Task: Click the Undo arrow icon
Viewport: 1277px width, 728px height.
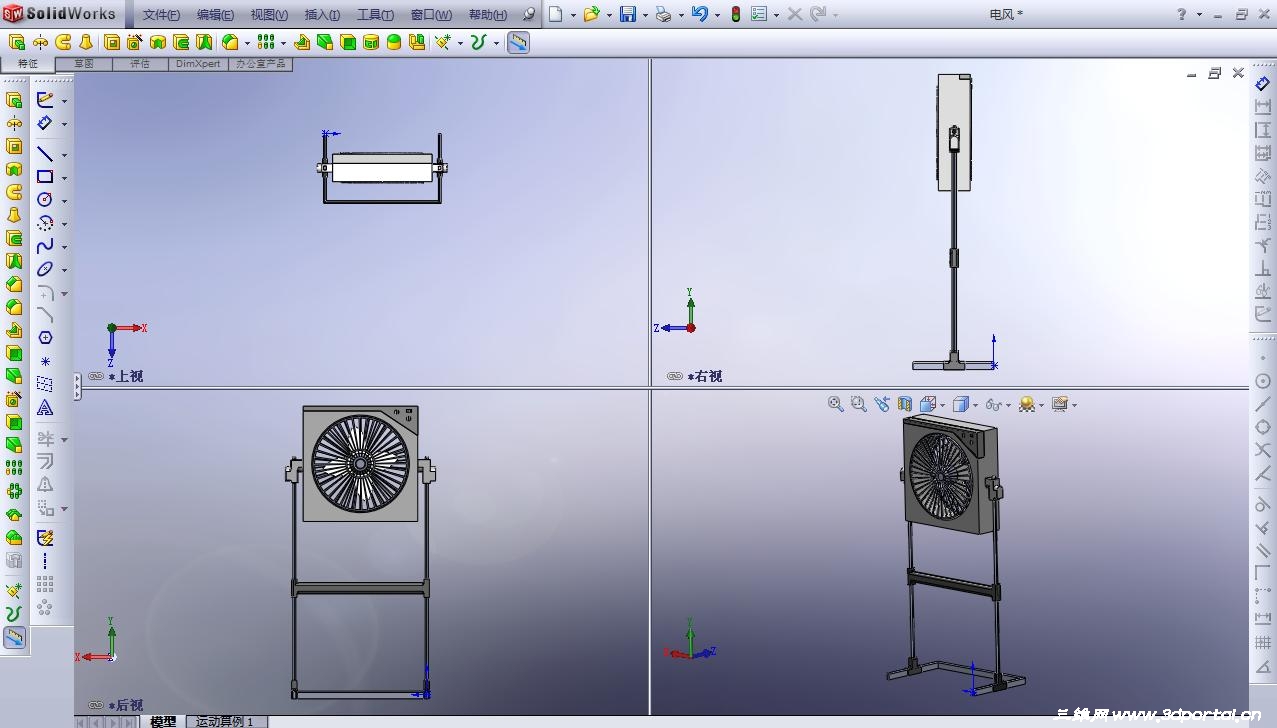Action: (699, 14)
